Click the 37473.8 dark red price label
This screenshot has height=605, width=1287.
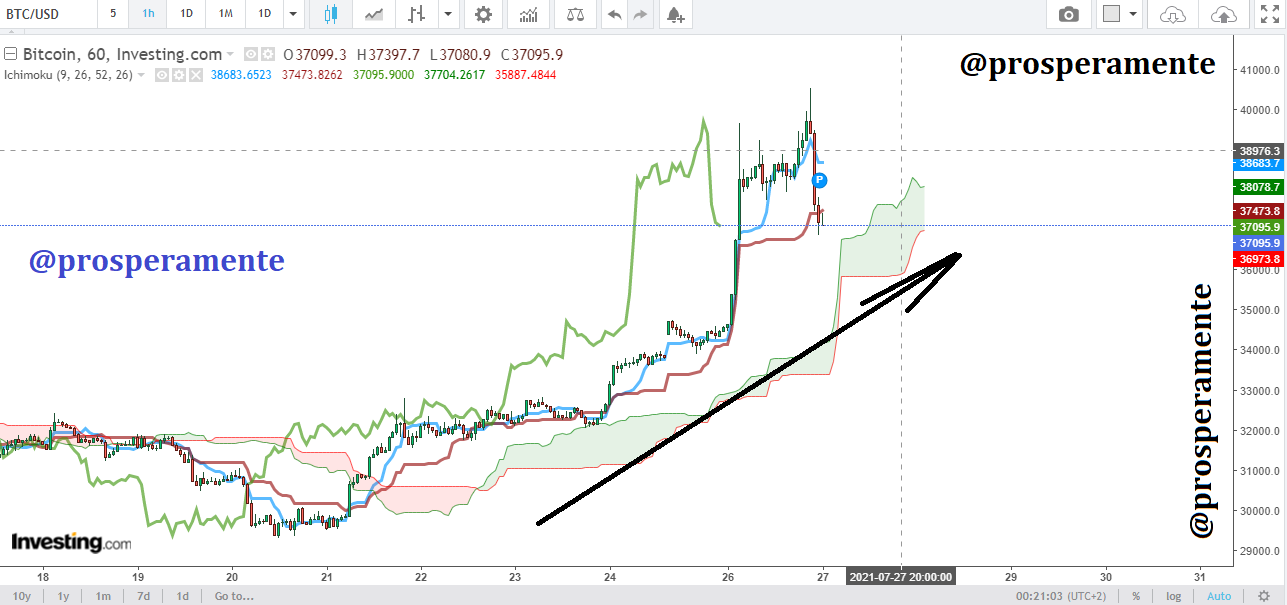point(1260,211)
